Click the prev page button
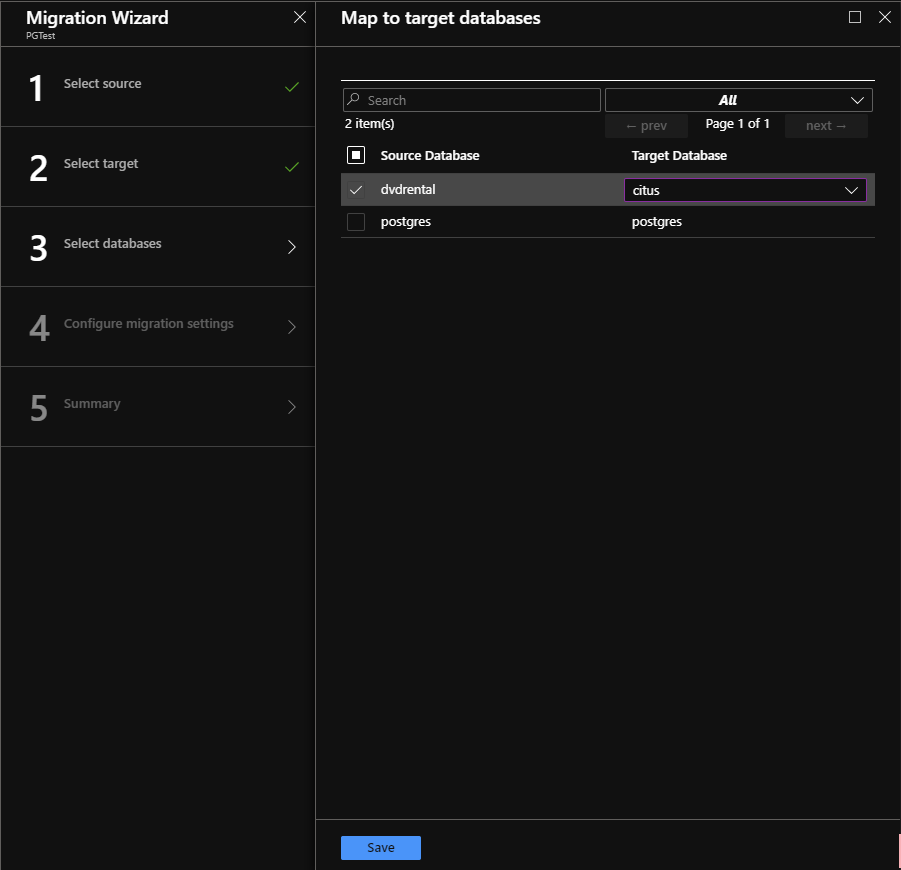Image resolution: width=901 pixels, height=870 pixels. [646, 126]
